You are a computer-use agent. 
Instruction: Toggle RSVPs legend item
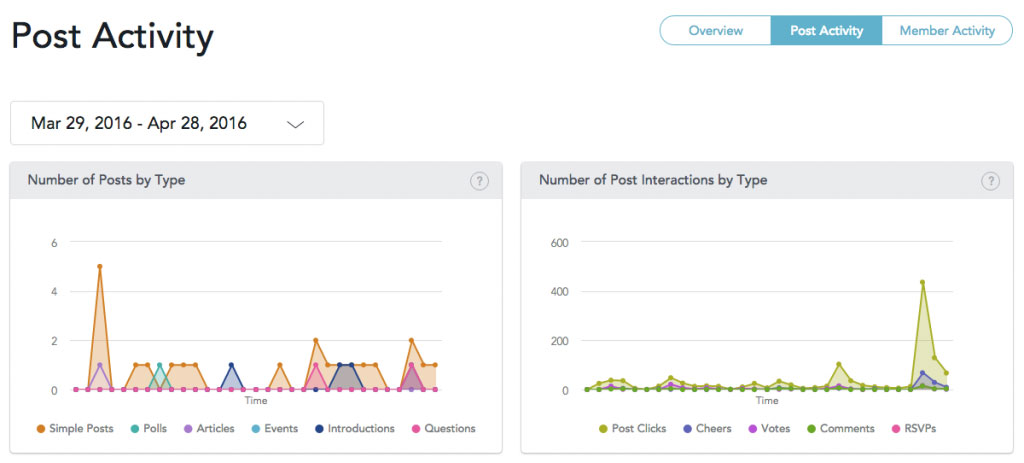pos(914,429)
